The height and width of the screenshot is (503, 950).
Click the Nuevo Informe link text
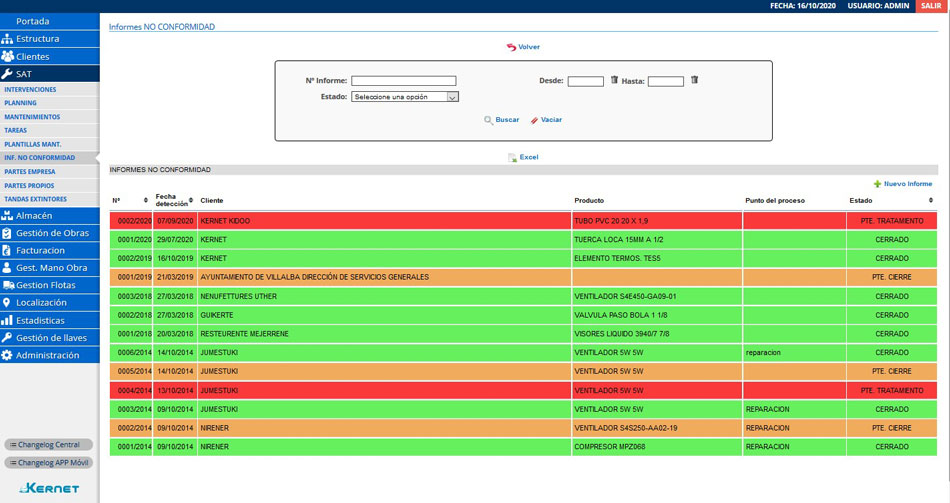coord(908,184)
